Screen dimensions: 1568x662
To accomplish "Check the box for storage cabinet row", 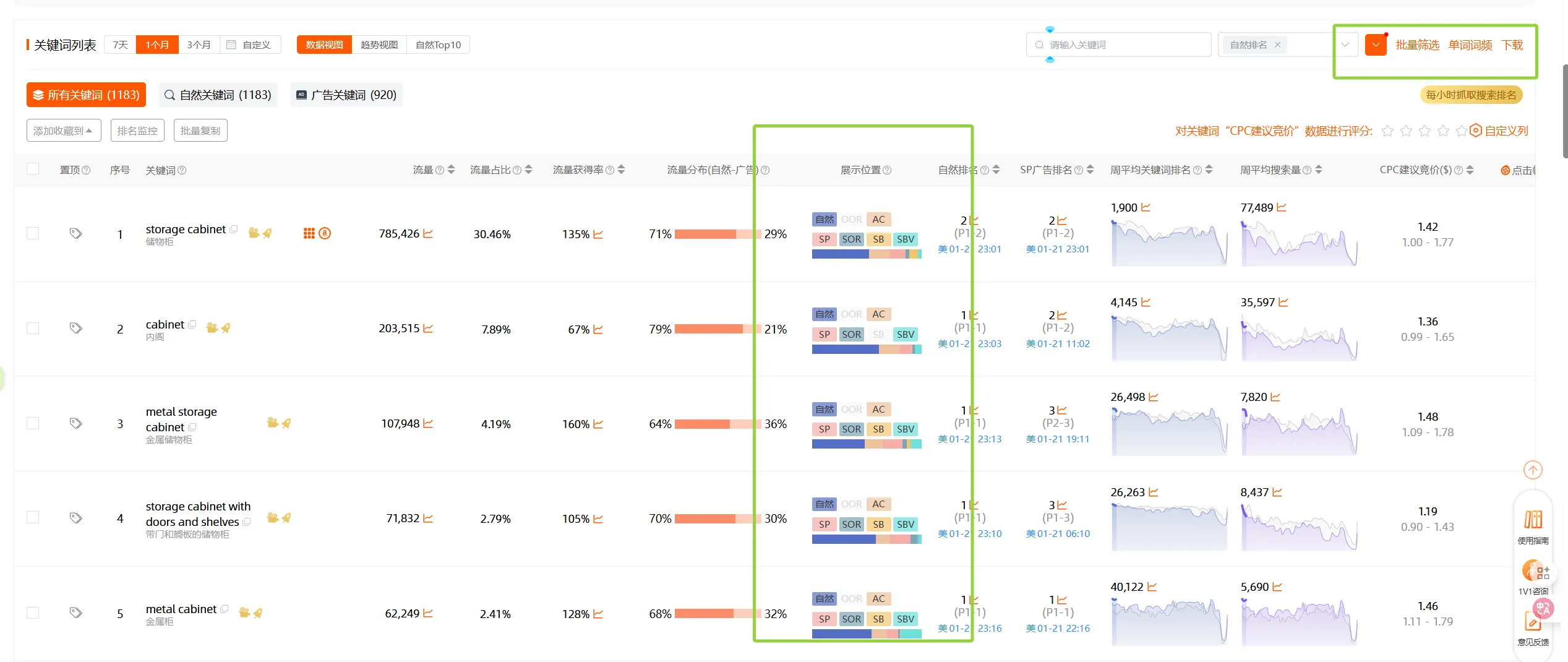I will 33,233.
